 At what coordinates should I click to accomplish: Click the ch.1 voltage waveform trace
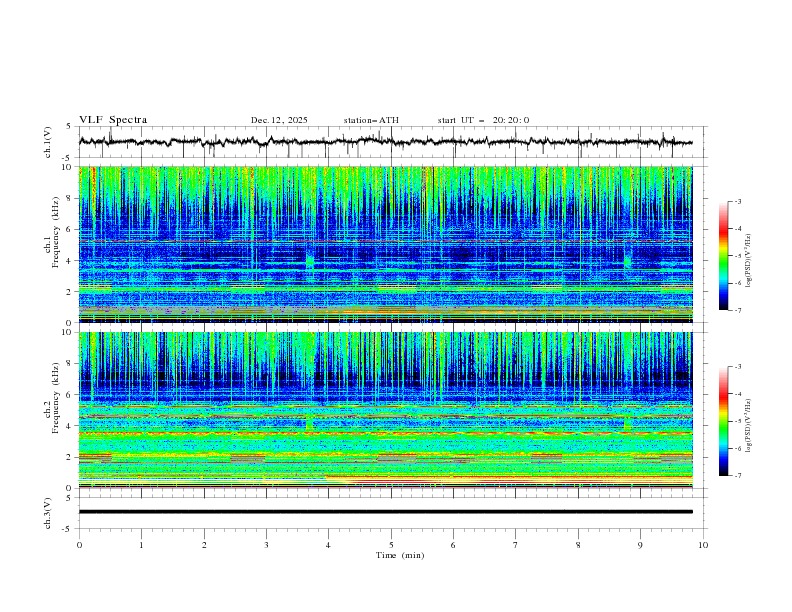pyautogui.click(x=385, y=142)
